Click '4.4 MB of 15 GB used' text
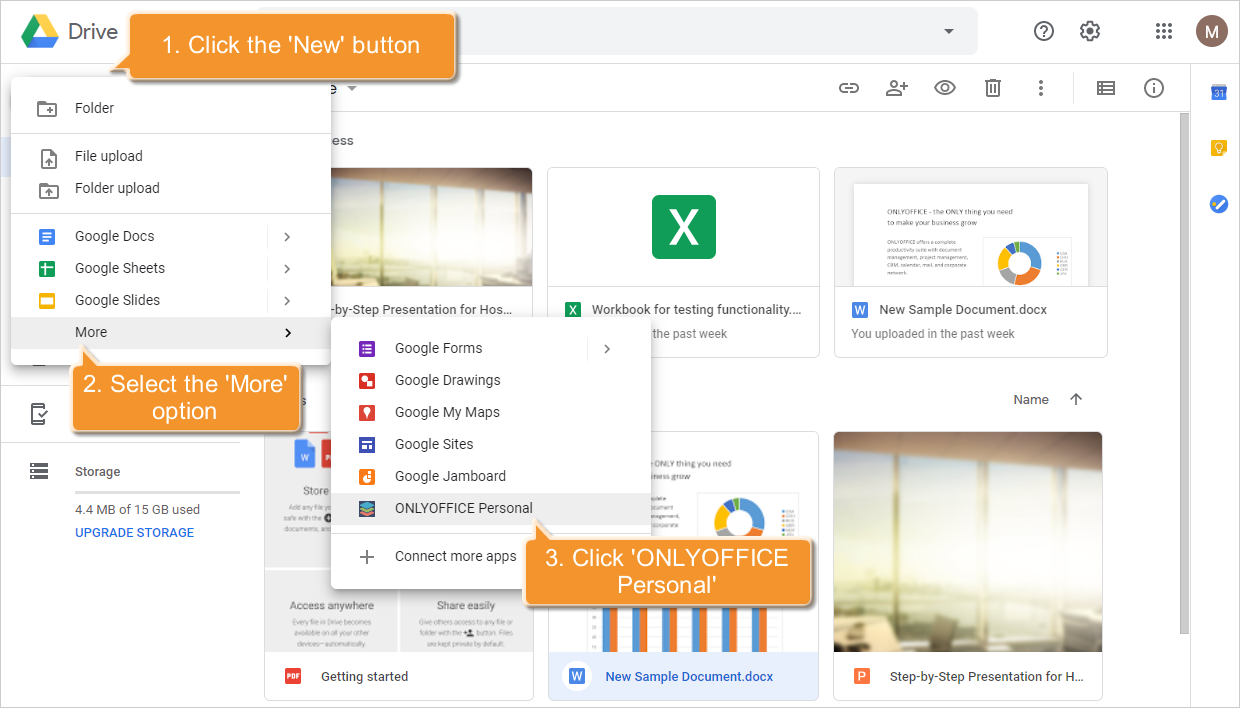 (137, 509)
